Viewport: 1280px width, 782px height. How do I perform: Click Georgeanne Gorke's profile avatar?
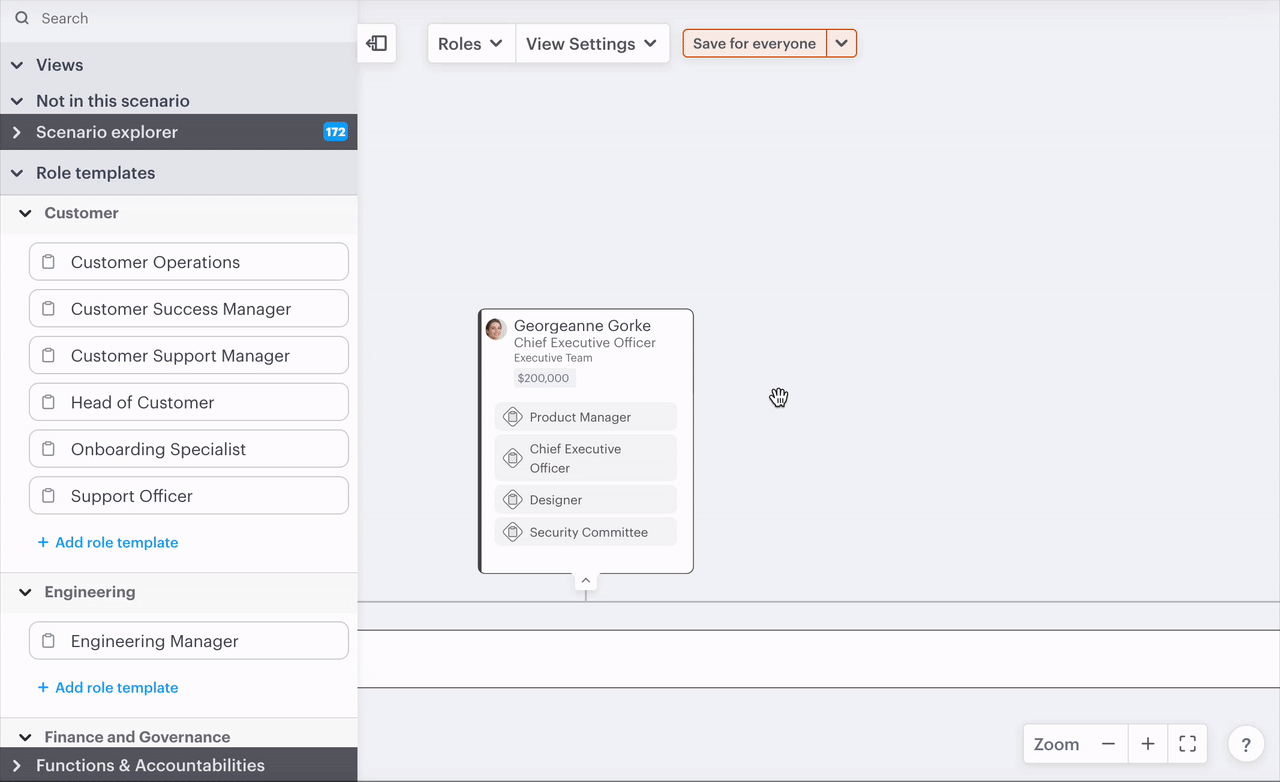pyautogui.click(x=495, y=329)
